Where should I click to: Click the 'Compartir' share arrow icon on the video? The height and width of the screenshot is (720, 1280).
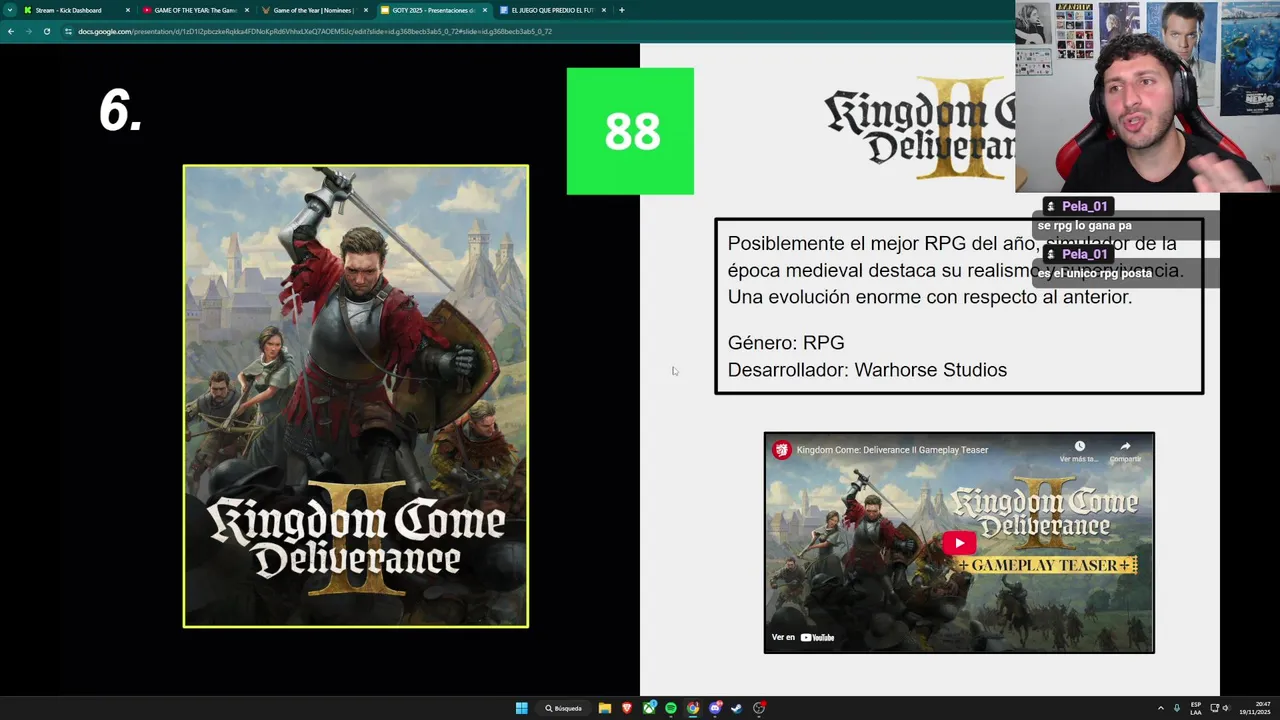coord(1125,447)
